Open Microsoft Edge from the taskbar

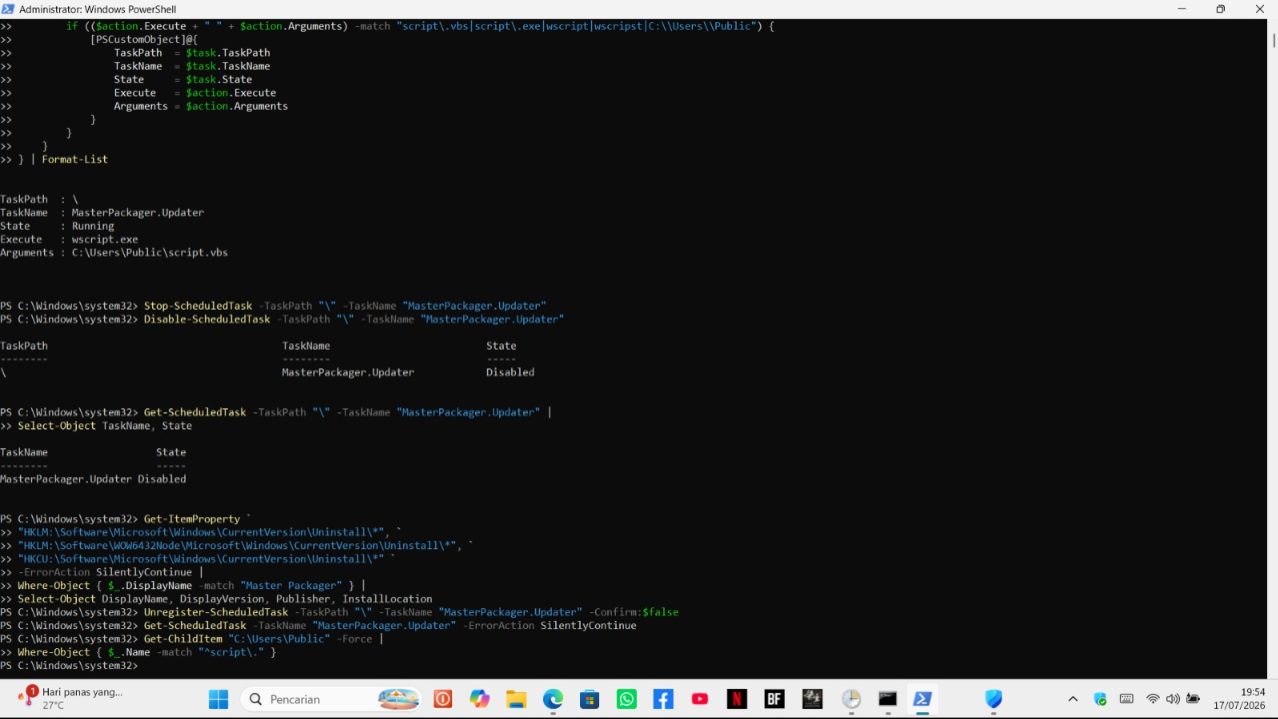pyautogui.click(x=553, y=699)
